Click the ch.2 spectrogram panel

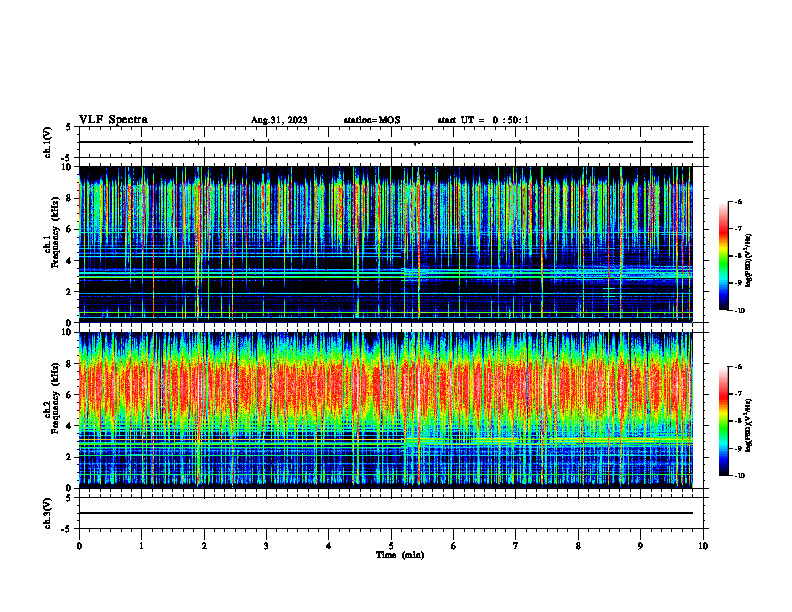point(386,410)
